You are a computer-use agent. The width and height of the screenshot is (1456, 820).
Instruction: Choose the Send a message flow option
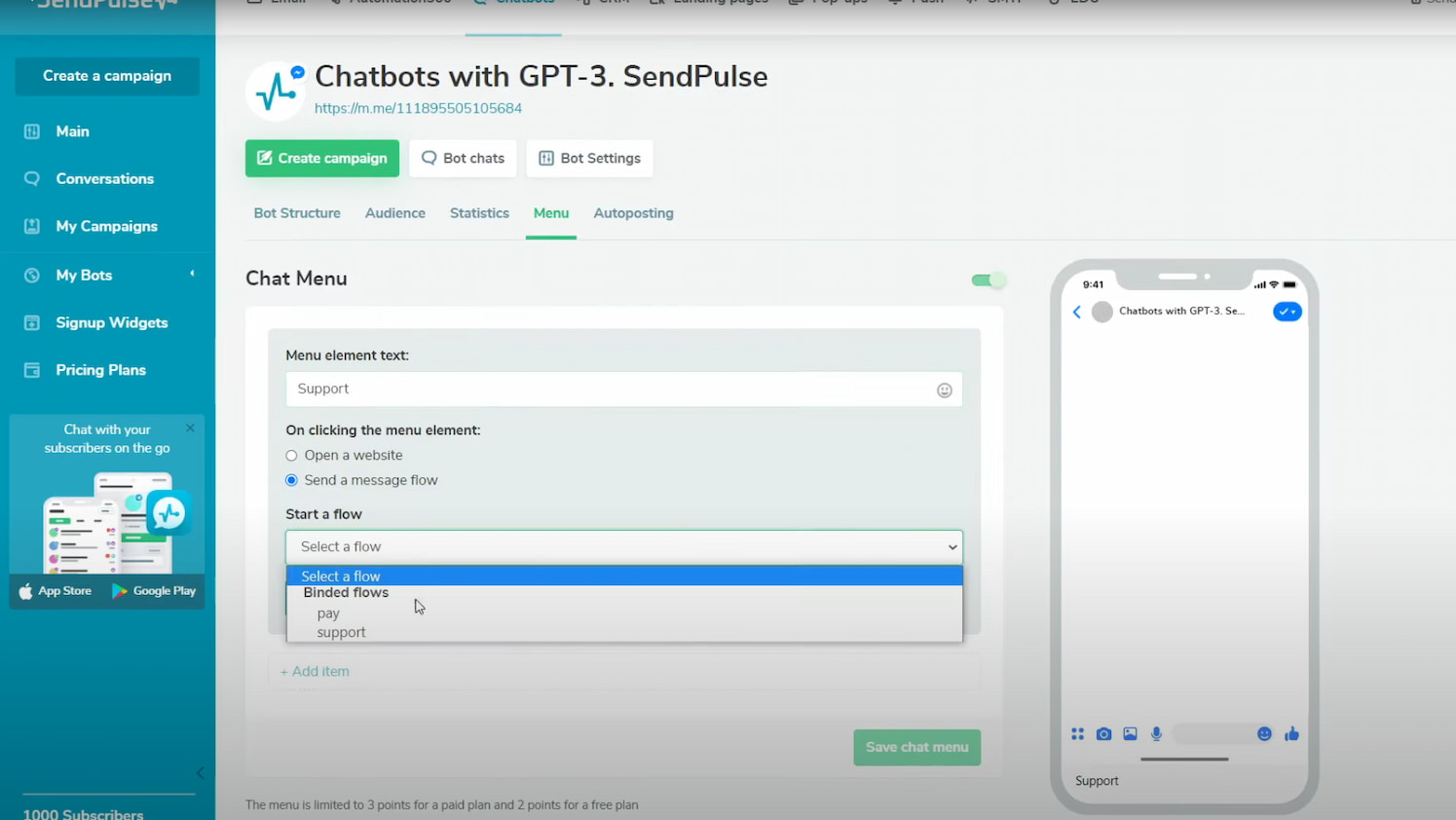tap(291, 479)
